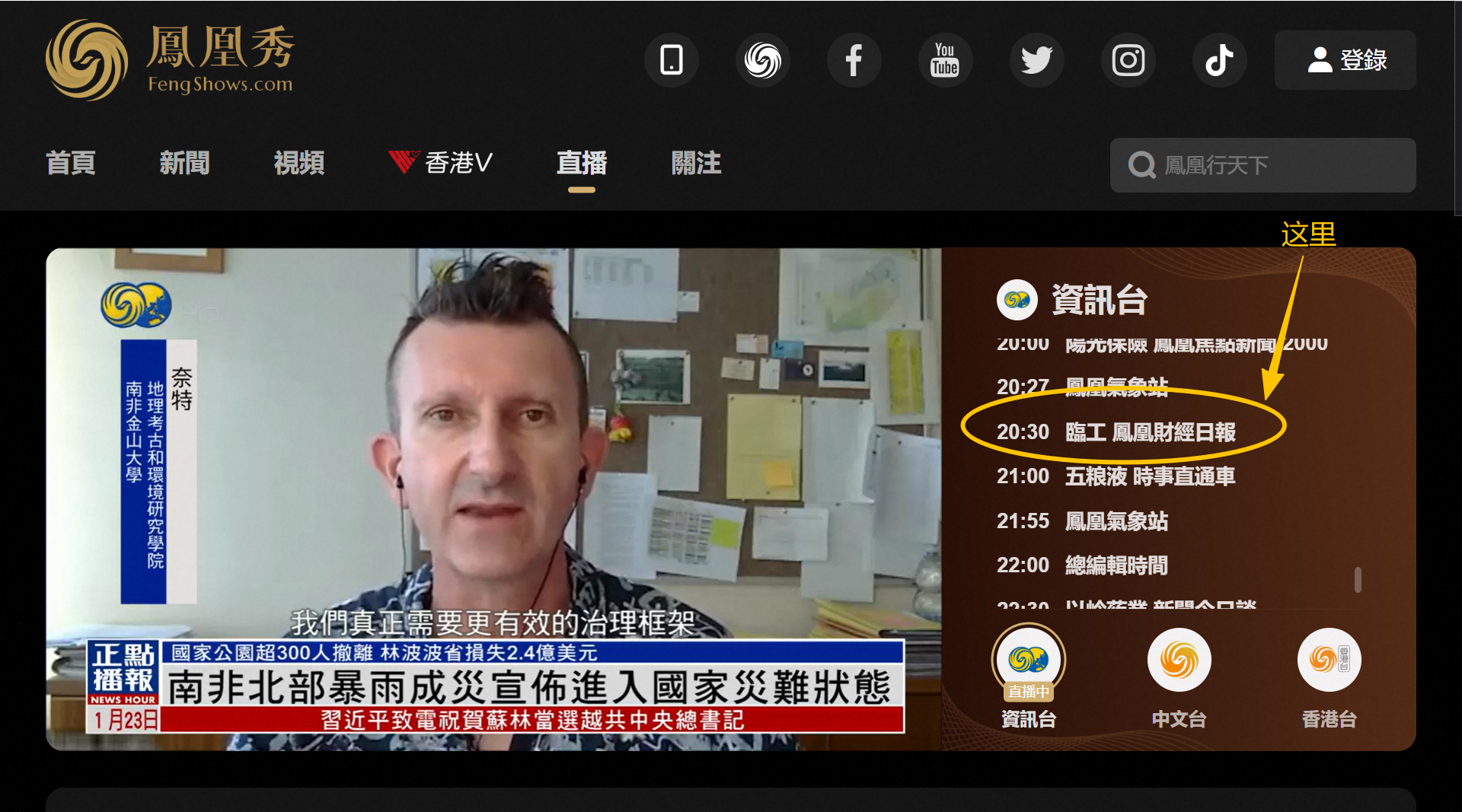1462x812 pixels.
Task: Open the Facebook page icon
Action: coord(854,60)
